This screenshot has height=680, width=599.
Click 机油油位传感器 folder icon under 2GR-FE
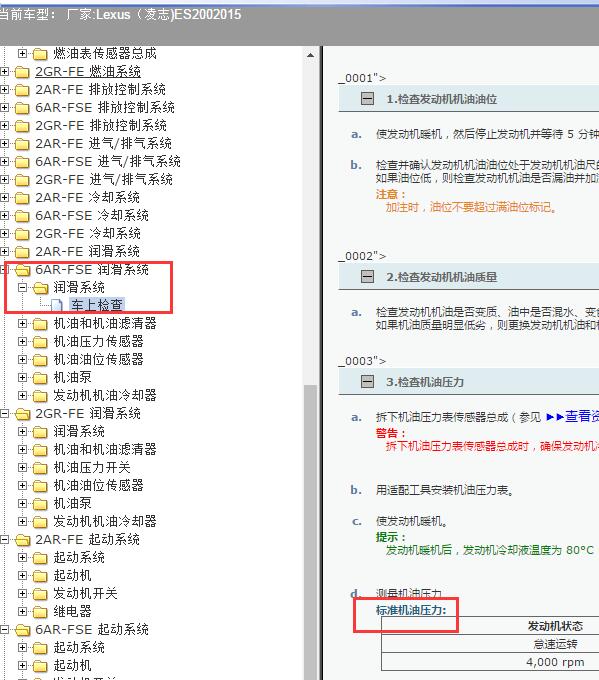40,487
